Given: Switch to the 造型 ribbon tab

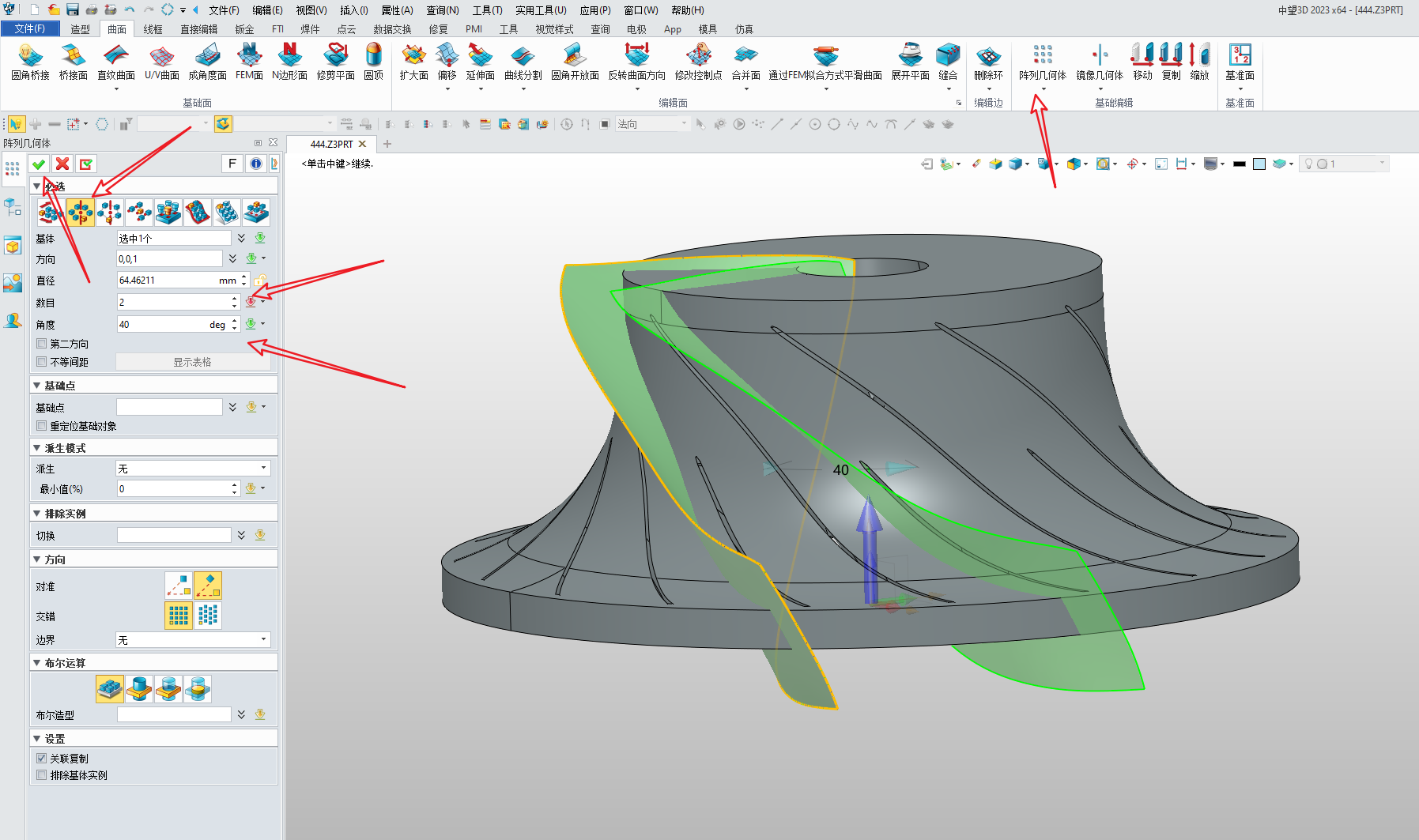Looking at the screenshot, I should 80,29.
